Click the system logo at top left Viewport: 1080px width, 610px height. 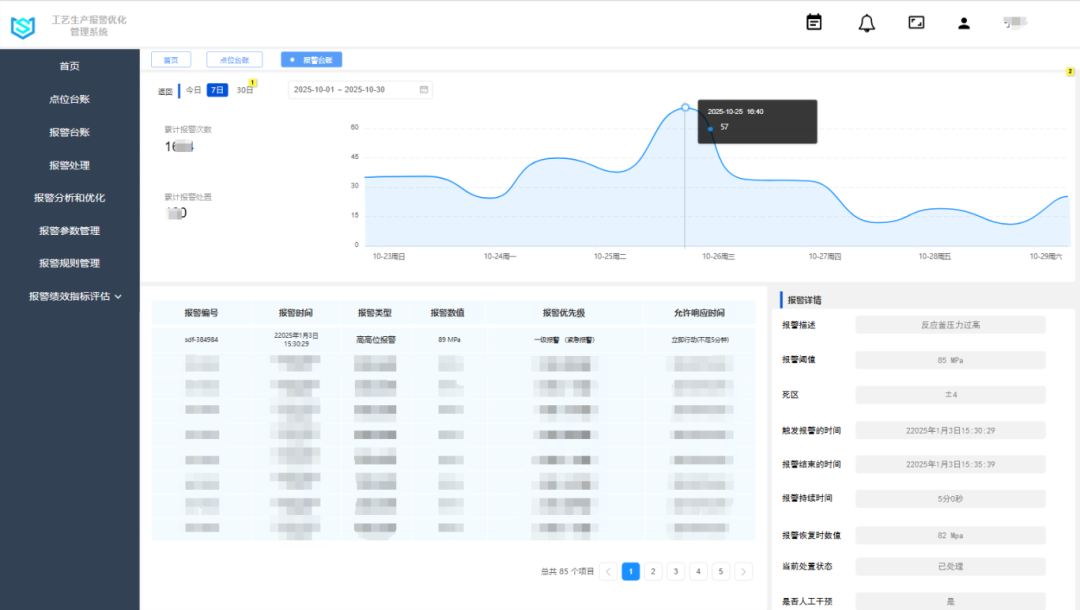[x=22, y=27]
